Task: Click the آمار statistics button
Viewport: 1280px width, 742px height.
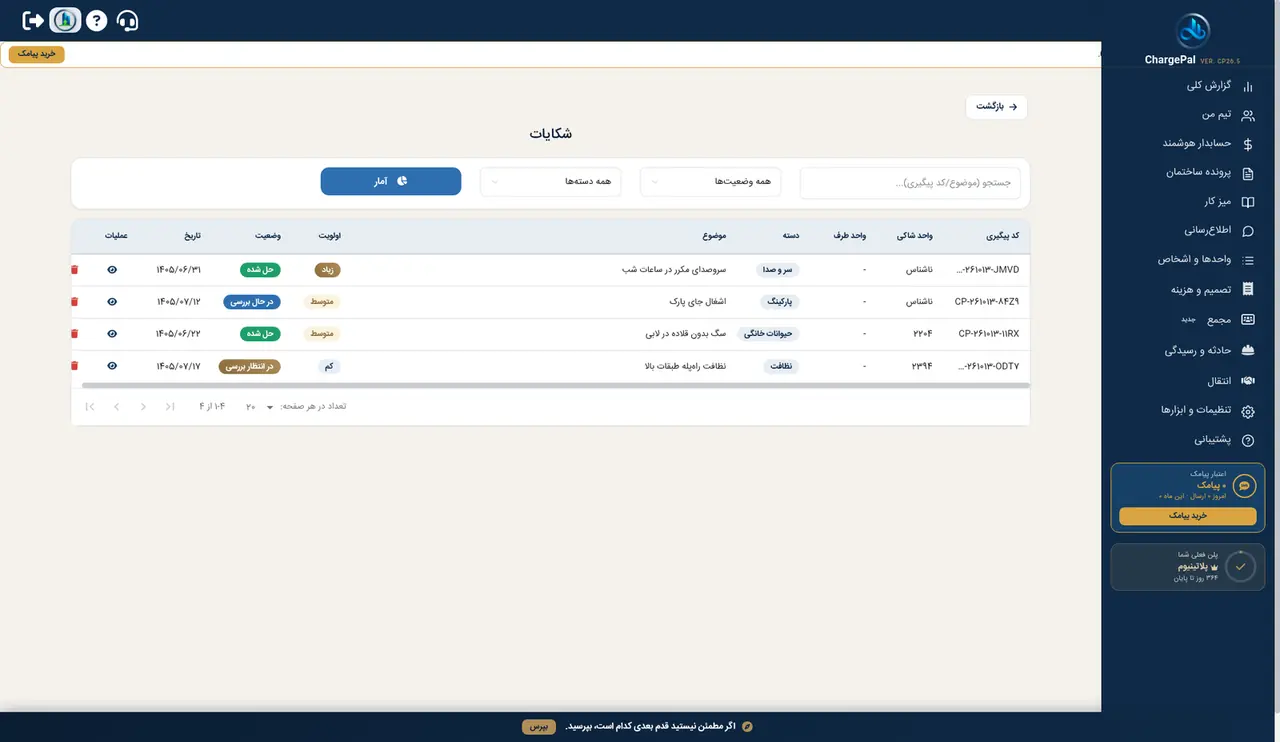Action: click(x=391, y=181)
